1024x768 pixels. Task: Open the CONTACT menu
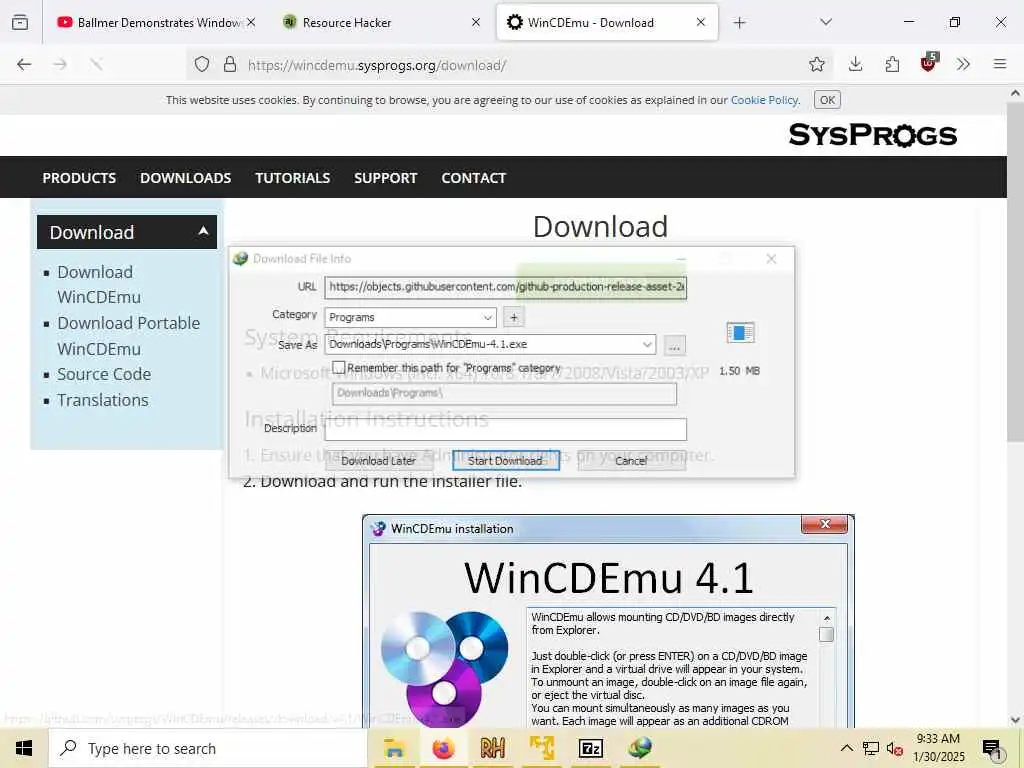473,178
